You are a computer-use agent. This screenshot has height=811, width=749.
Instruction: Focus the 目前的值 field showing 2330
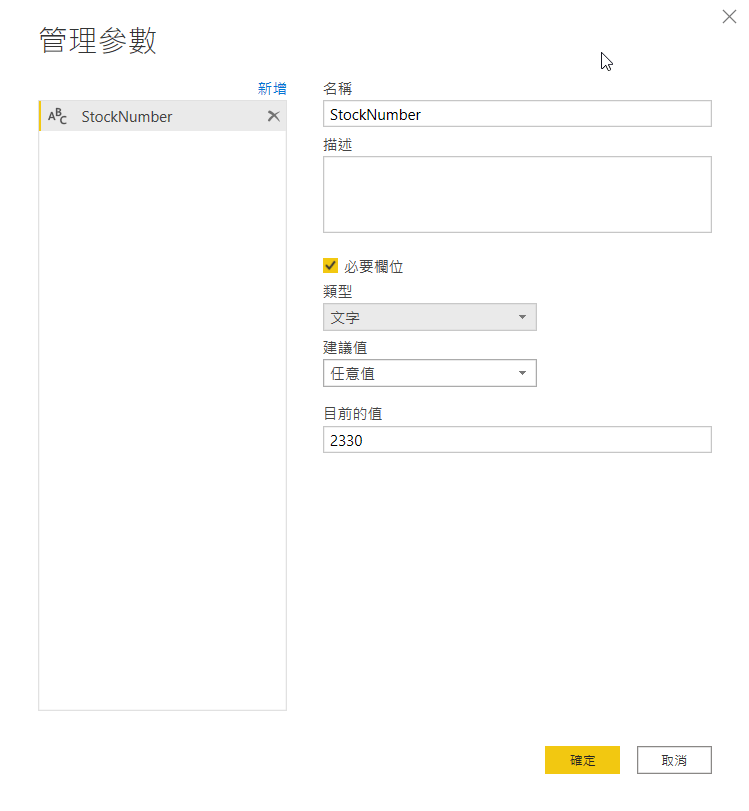516,440
